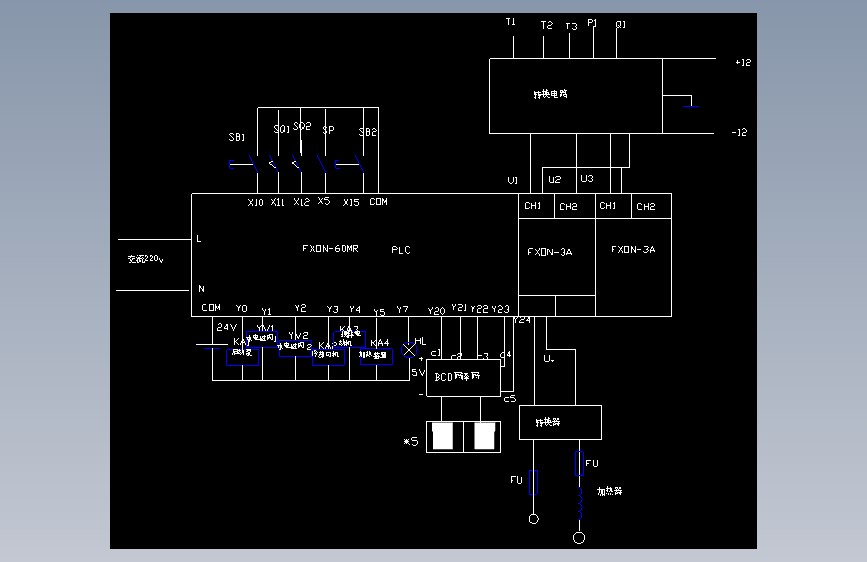Screen dimensions: 867x562
Task: Click the 转换器 converter block
Action: 560,423
